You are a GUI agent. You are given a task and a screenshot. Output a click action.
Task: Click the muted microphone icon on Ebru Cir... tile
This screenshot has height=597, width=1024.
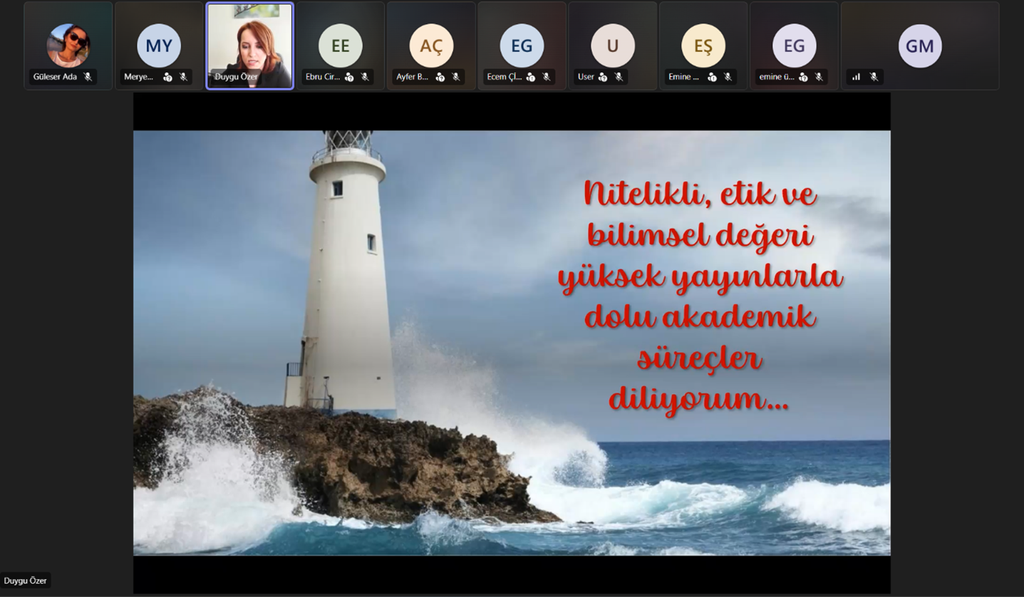point(364,77)
